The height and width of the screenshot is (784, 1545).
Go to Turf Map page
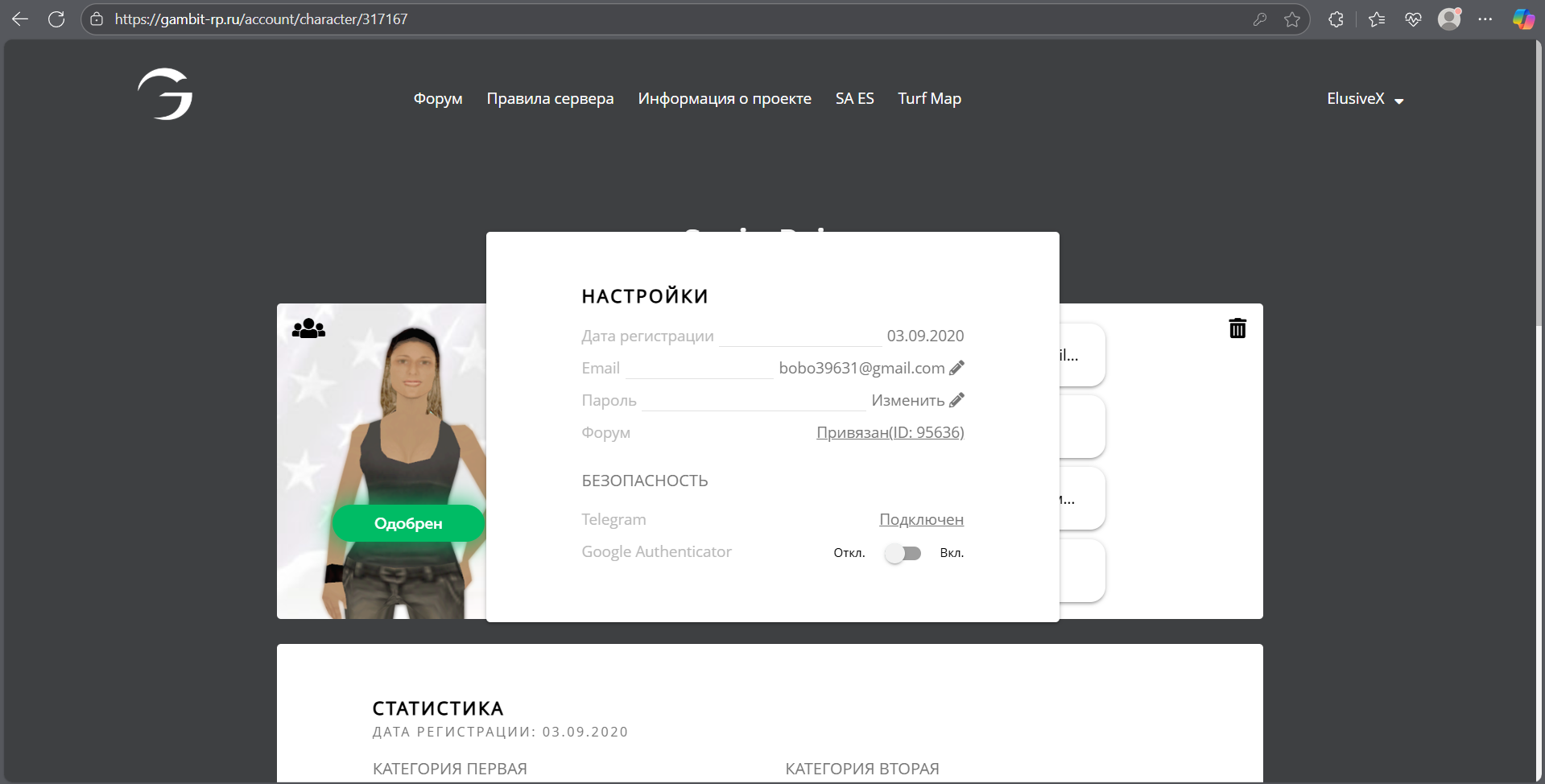929,98
